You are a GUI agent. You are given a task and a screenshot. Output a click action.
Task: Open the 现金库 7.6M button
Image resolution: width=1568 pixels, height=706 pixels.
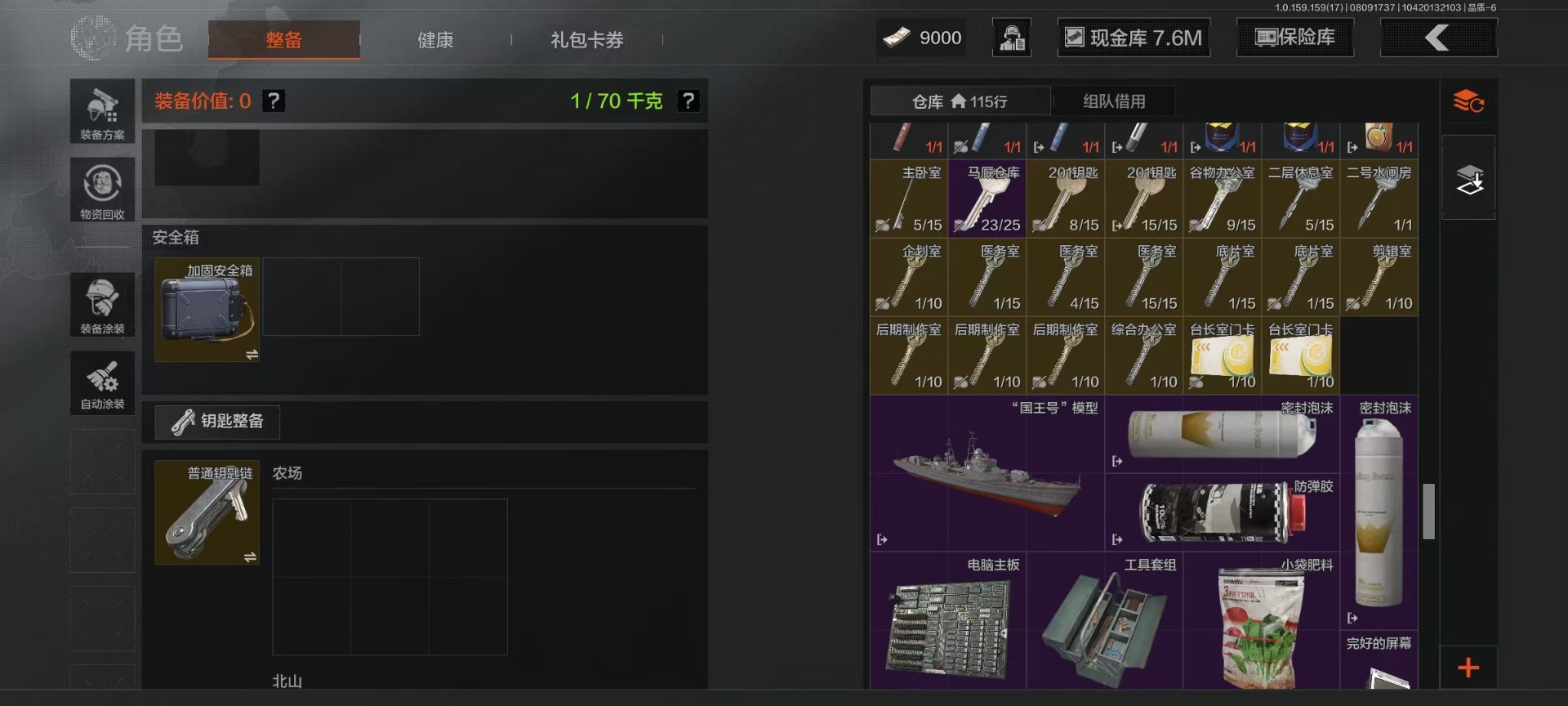pyautogui.click(x=1134, y=38)
